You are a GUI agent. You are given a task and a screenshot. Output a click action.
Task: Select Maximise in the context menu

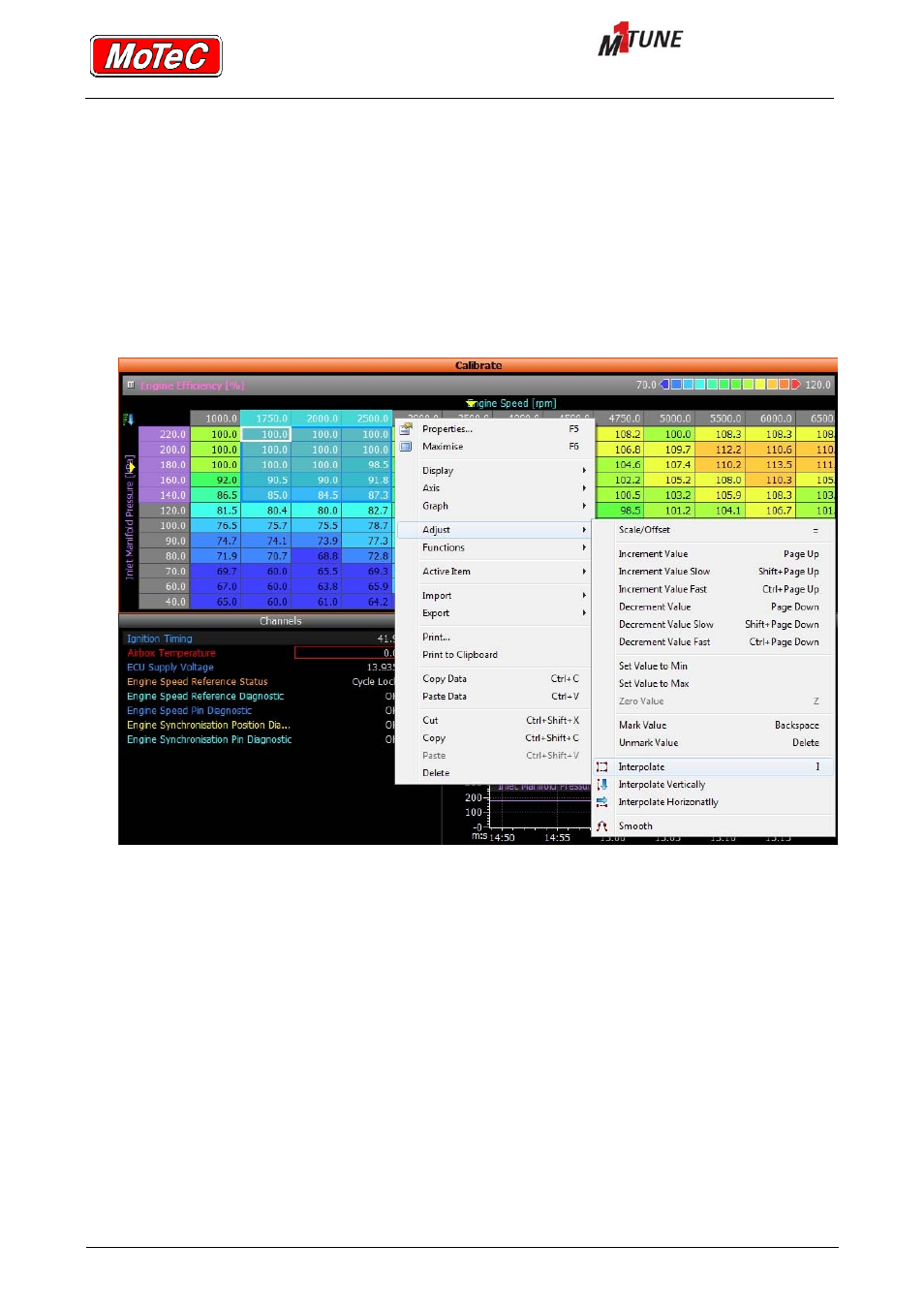click(x=494, y=447)
